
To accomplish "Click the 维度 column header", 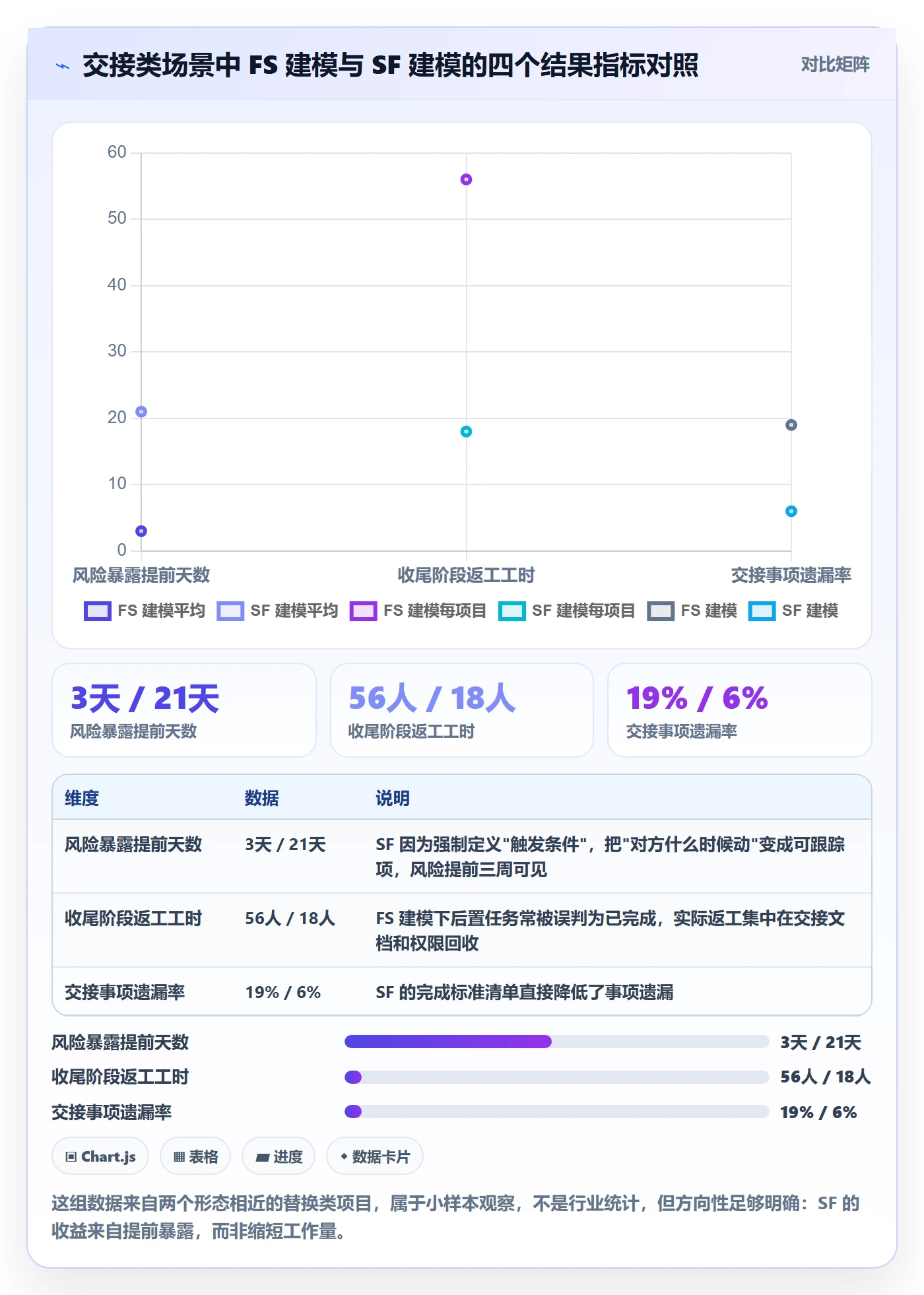I will [x=82, y=799].
